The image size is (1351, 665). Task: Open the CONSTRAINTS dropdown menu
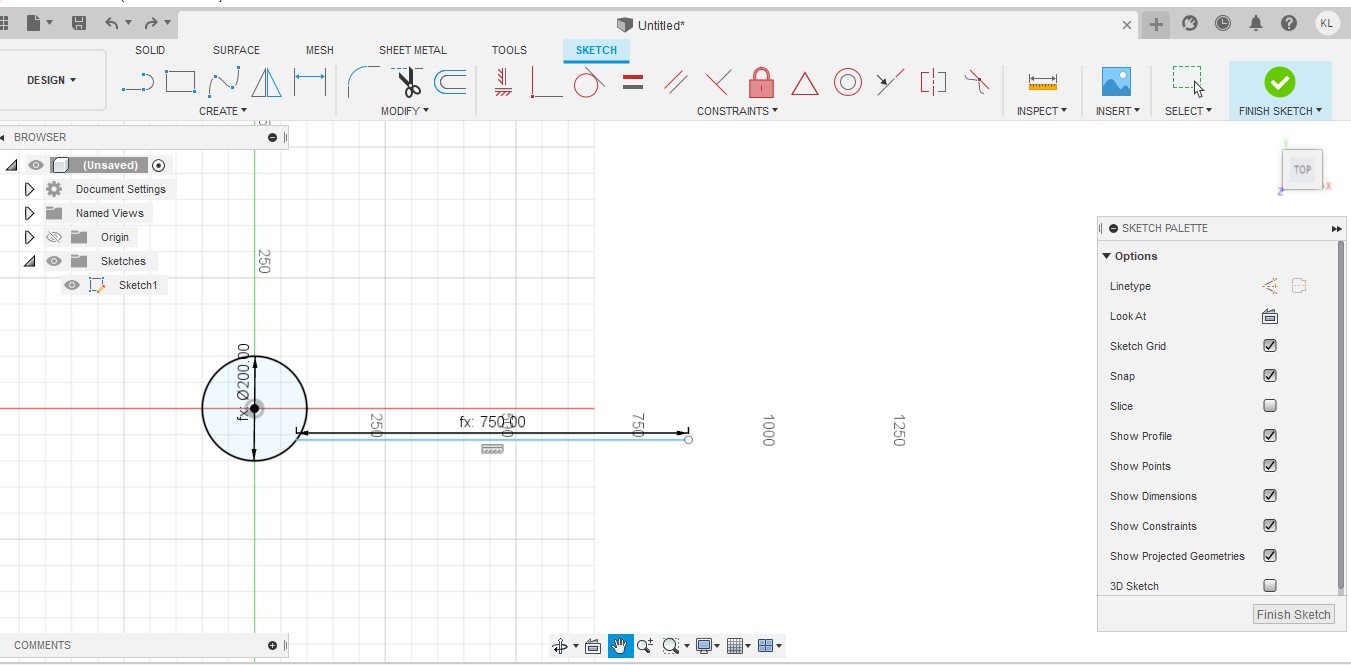pyautogui.click(x=738, y=111)
